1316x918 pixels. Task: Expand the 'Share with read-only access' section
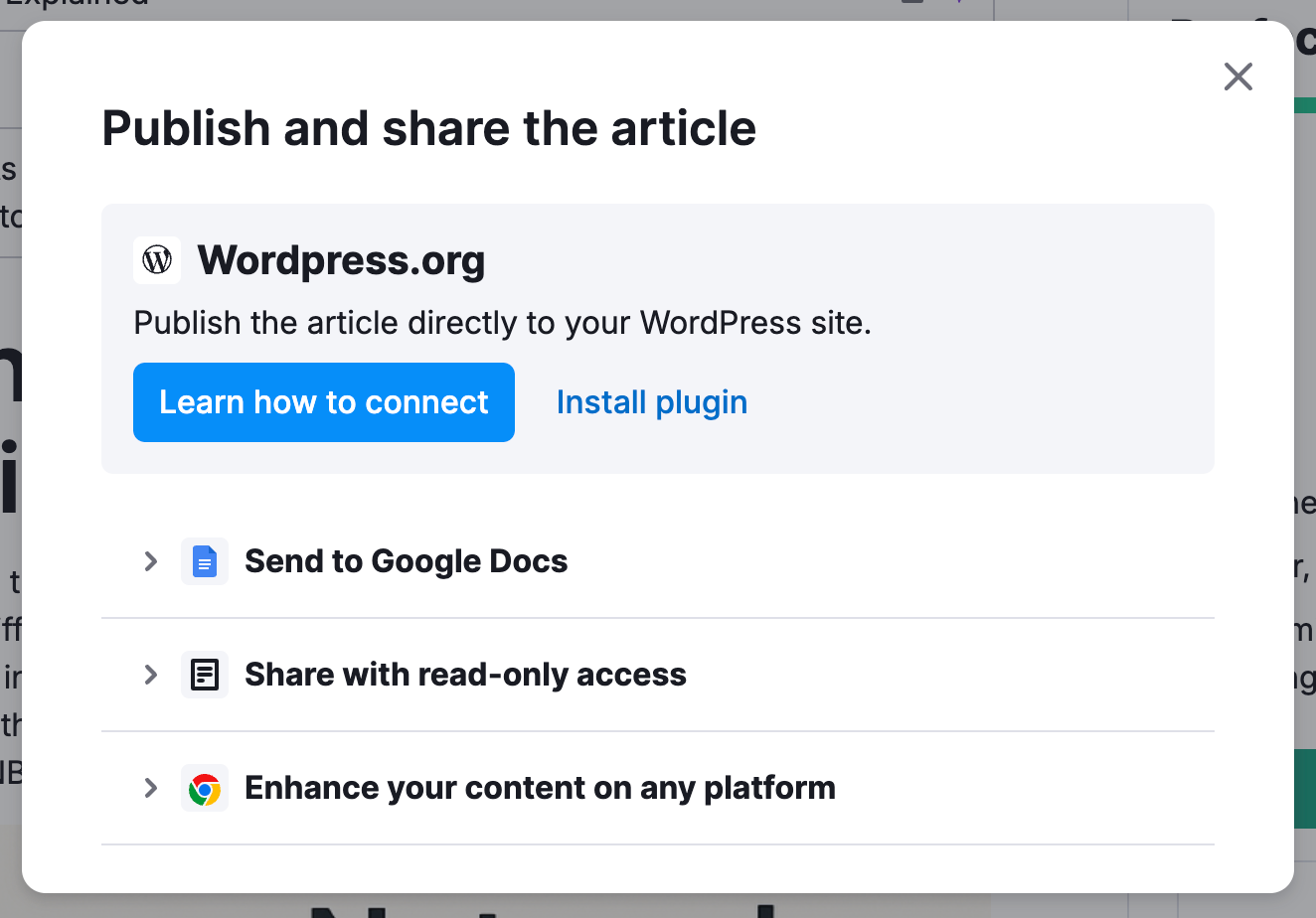(x=150, y=675)
